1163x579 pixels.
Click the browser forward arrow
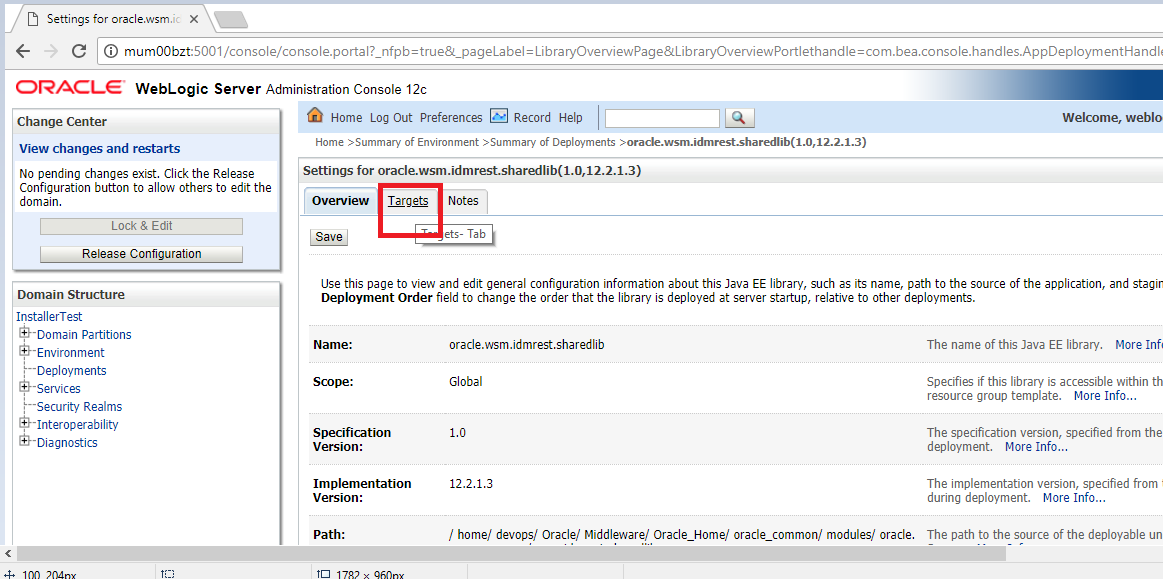coord(50,51)
